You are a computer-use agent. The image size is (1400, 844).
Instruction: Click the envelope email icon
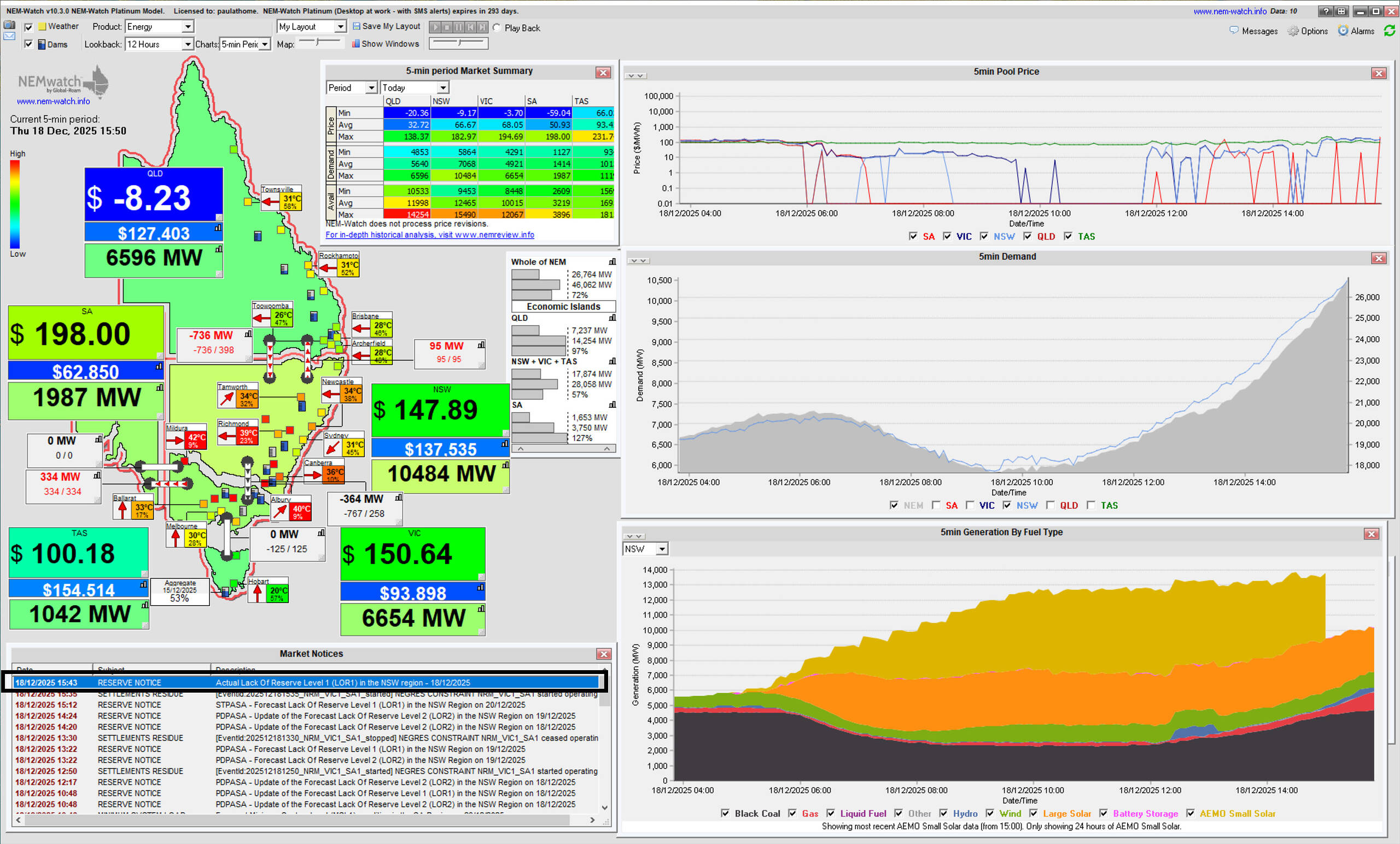[9, 36]
